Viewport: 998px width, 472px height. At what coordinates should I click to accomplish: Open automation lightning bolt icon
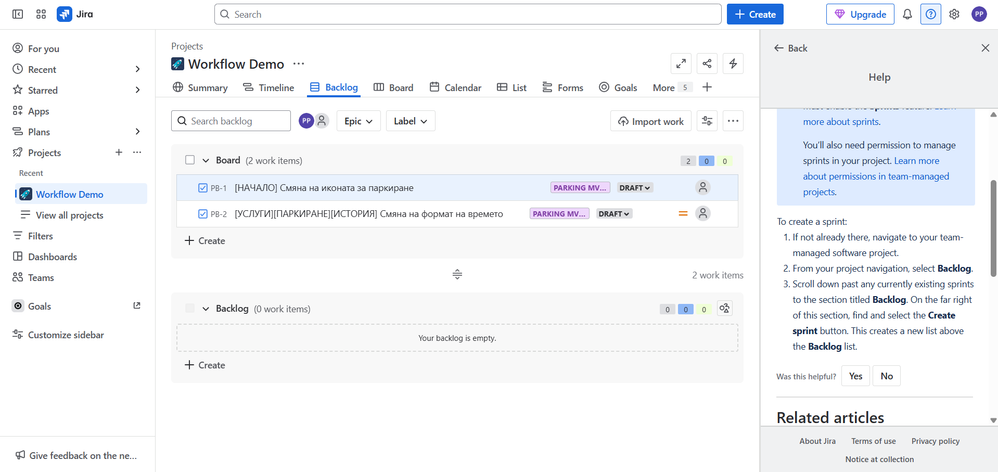pos(733,64)
